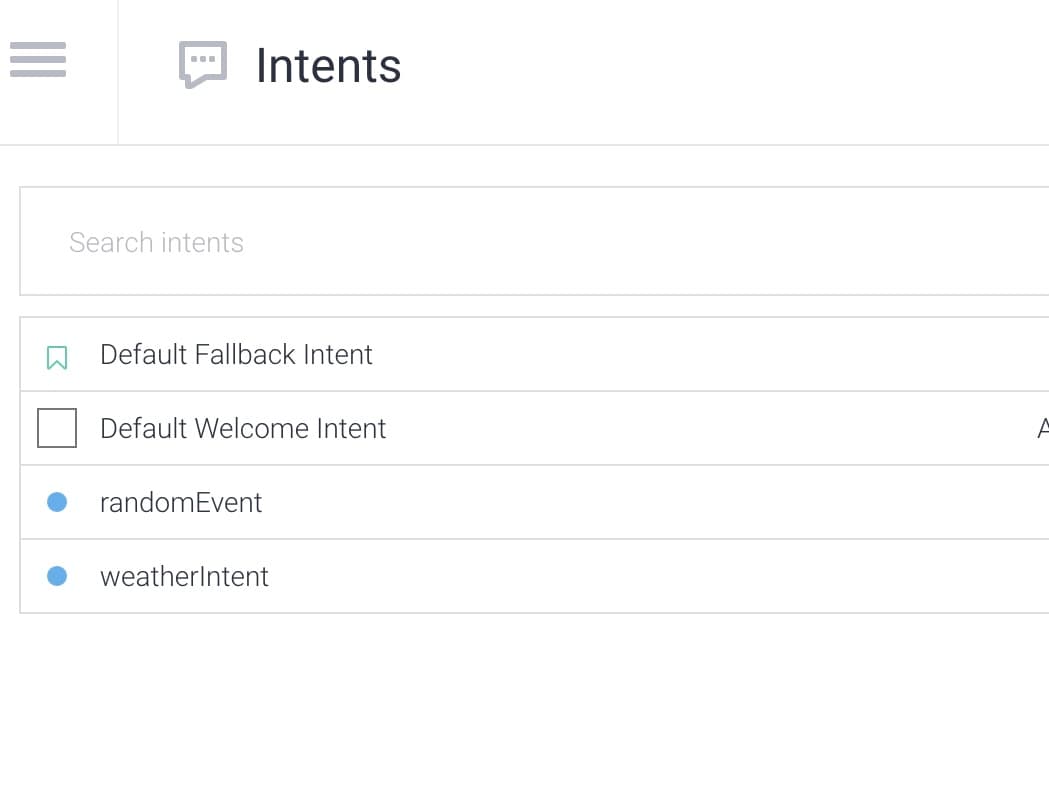Viewport: 1049px width, 790px height.
Task: Click the cut-off 'A' label in Welcome row
Action: 1043,428
